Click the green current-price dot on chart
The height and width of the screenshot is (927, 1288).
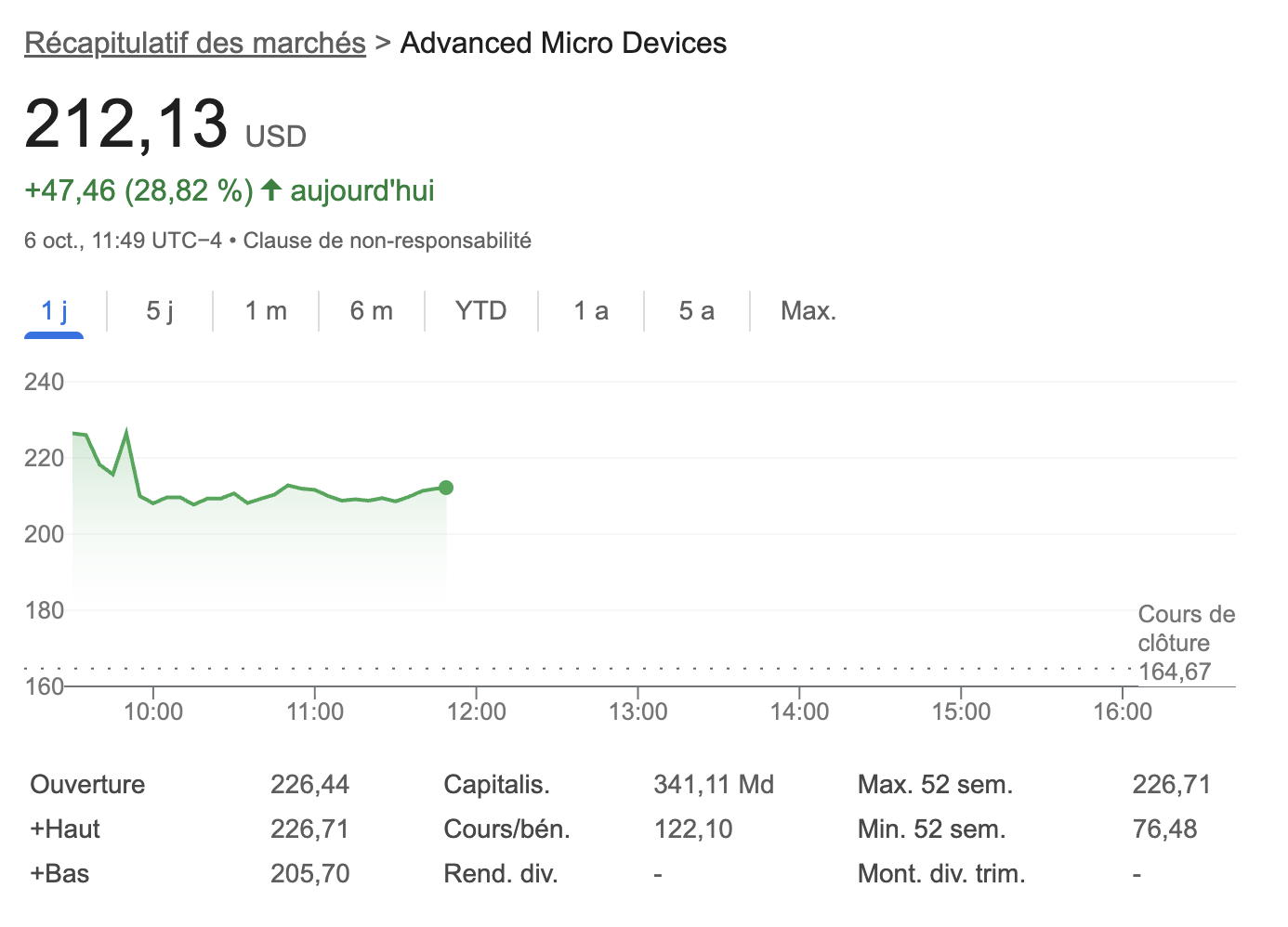point(446,488)
